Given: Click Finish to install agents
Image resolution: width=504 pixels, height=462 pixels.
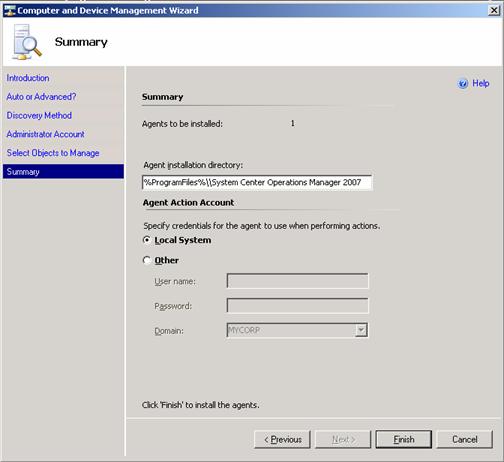Looking at the screenshot, I should pyautogui.click(x=404, y=439).
